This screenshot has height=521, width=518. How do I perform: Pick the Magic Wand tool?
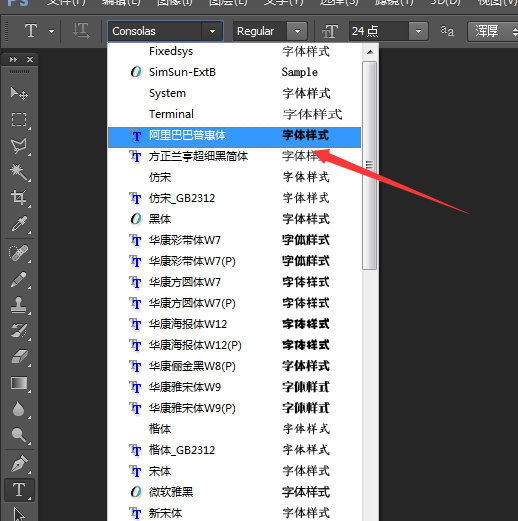(x=19, y=172)
